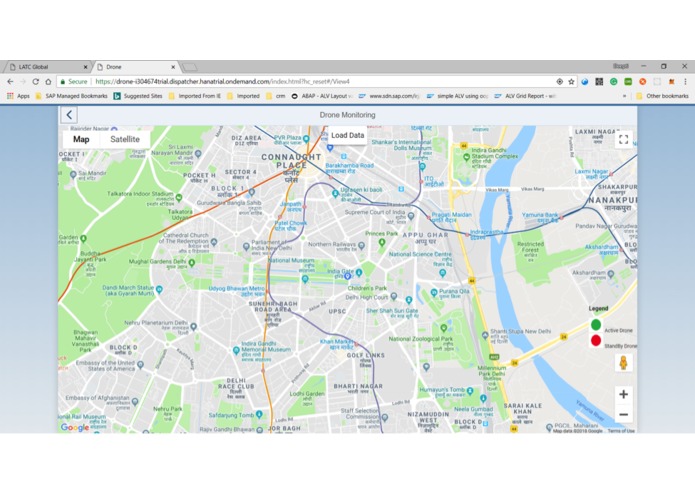The image size is (695, 494).
Task: Click the browser back arrow
Action: point(10,82)
